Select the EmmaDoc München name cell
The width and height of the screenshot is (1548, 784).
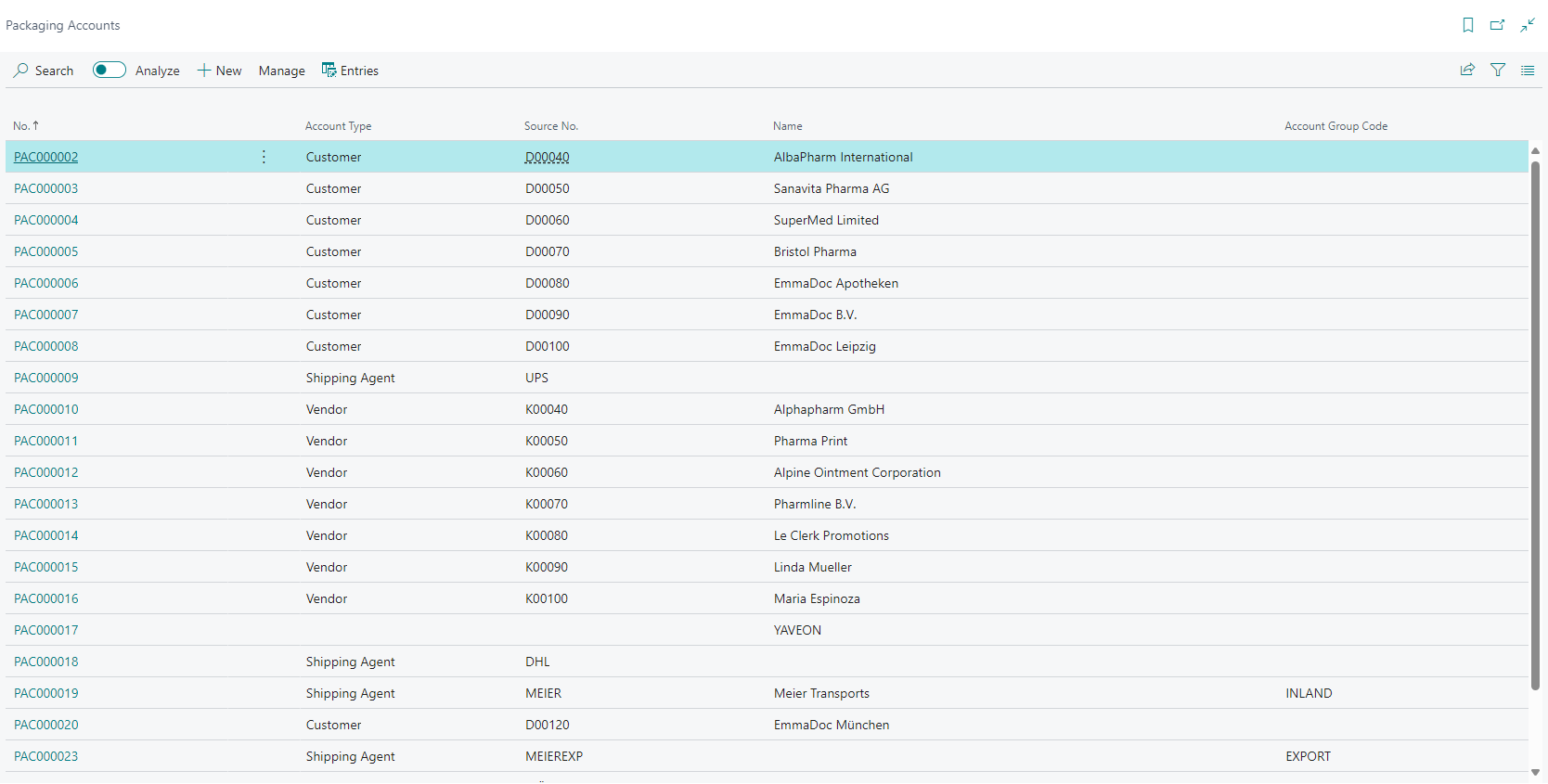coord(832,725)
